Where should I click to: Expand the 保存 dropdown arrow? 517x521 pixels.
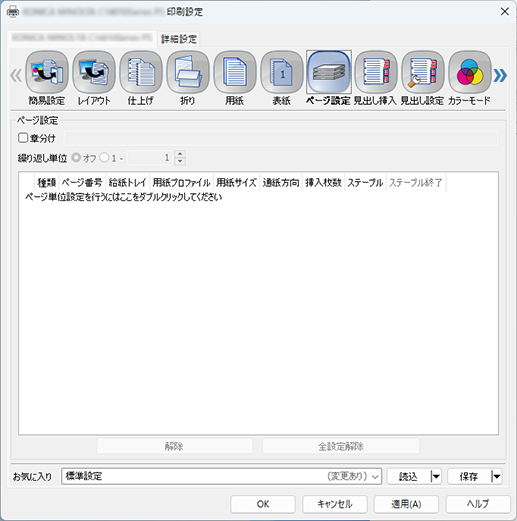click(496, 476)
